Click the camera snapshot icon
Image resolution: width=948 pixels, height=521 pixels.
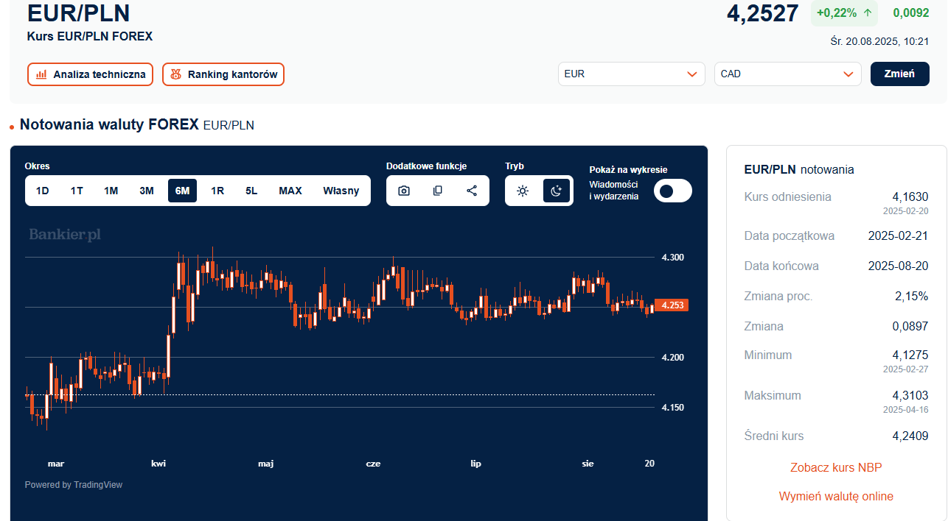[404, 191]
